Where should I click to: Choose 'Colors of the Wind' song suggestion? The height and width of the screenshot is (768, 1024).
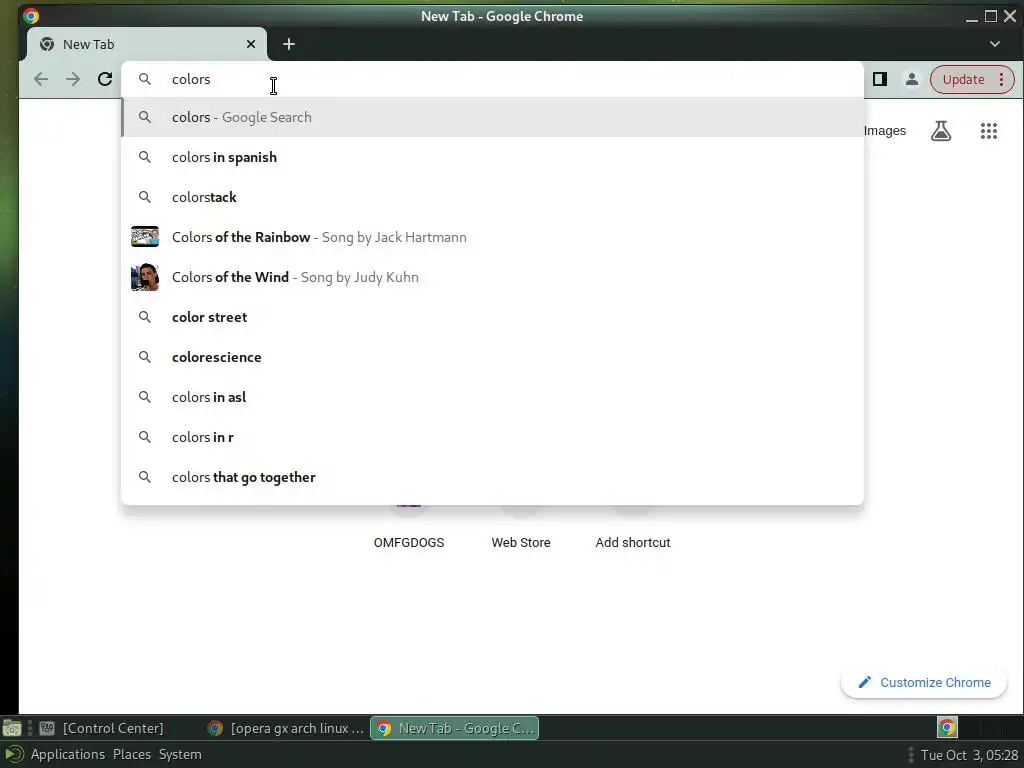click(x=492, y=277)
